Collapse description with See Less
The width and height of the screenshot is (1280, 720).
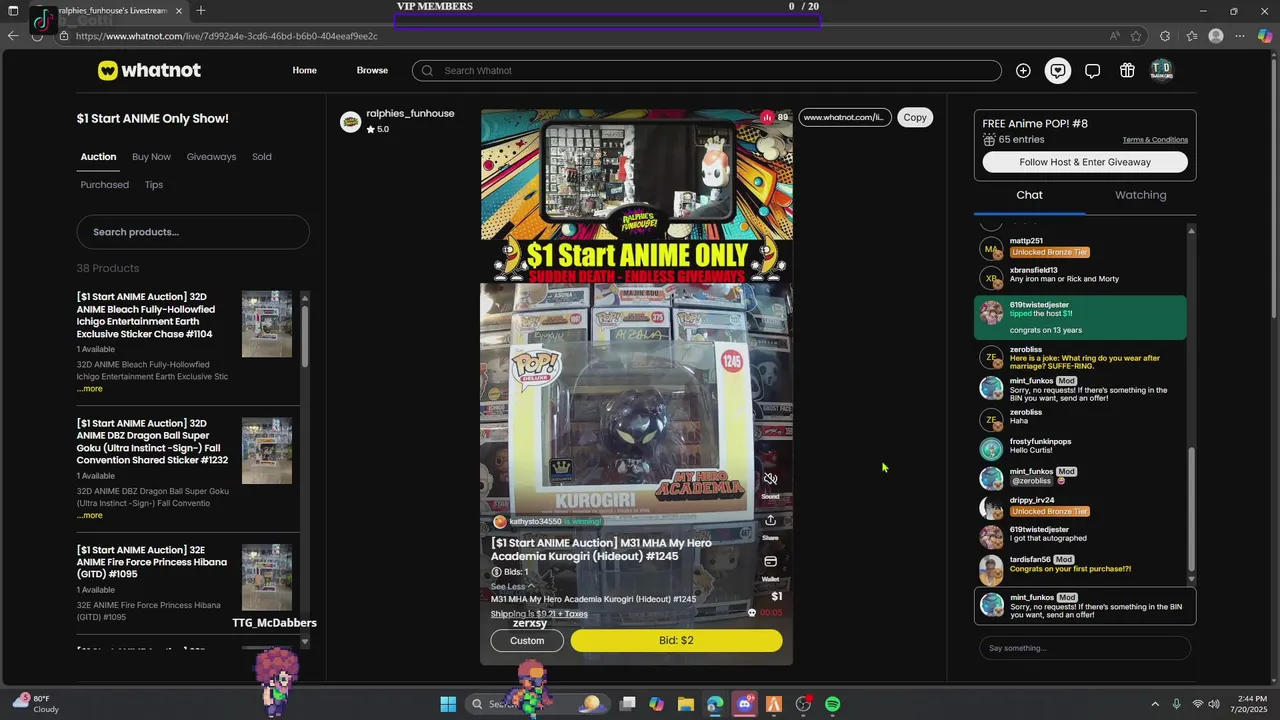(512, 587)
